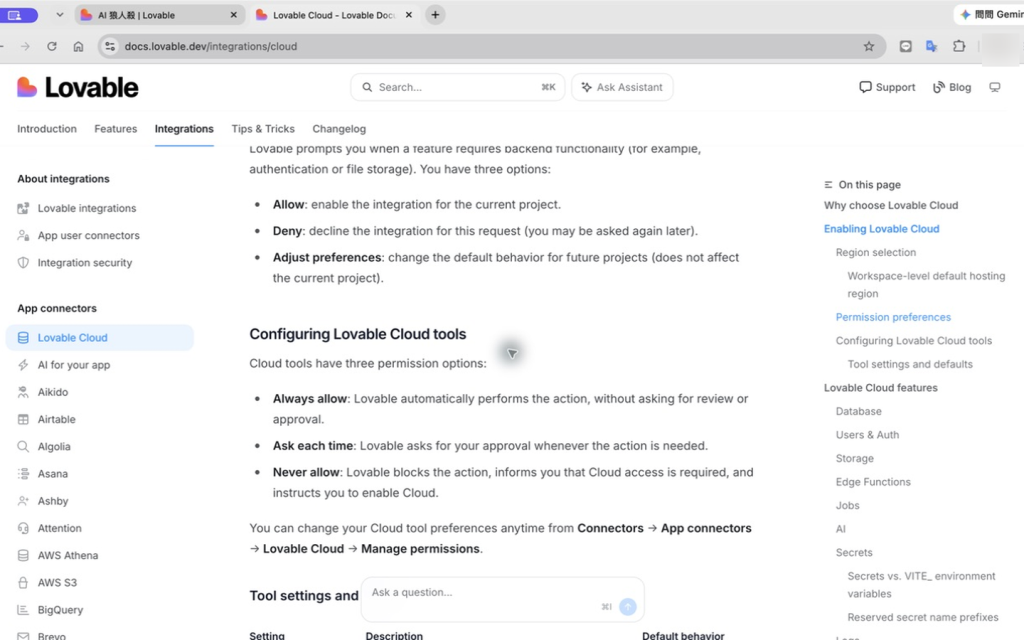This screenshot has width=1024, height=640.
Task: Click the Asana sidebar icon
Action: click(x=23, y=473)
